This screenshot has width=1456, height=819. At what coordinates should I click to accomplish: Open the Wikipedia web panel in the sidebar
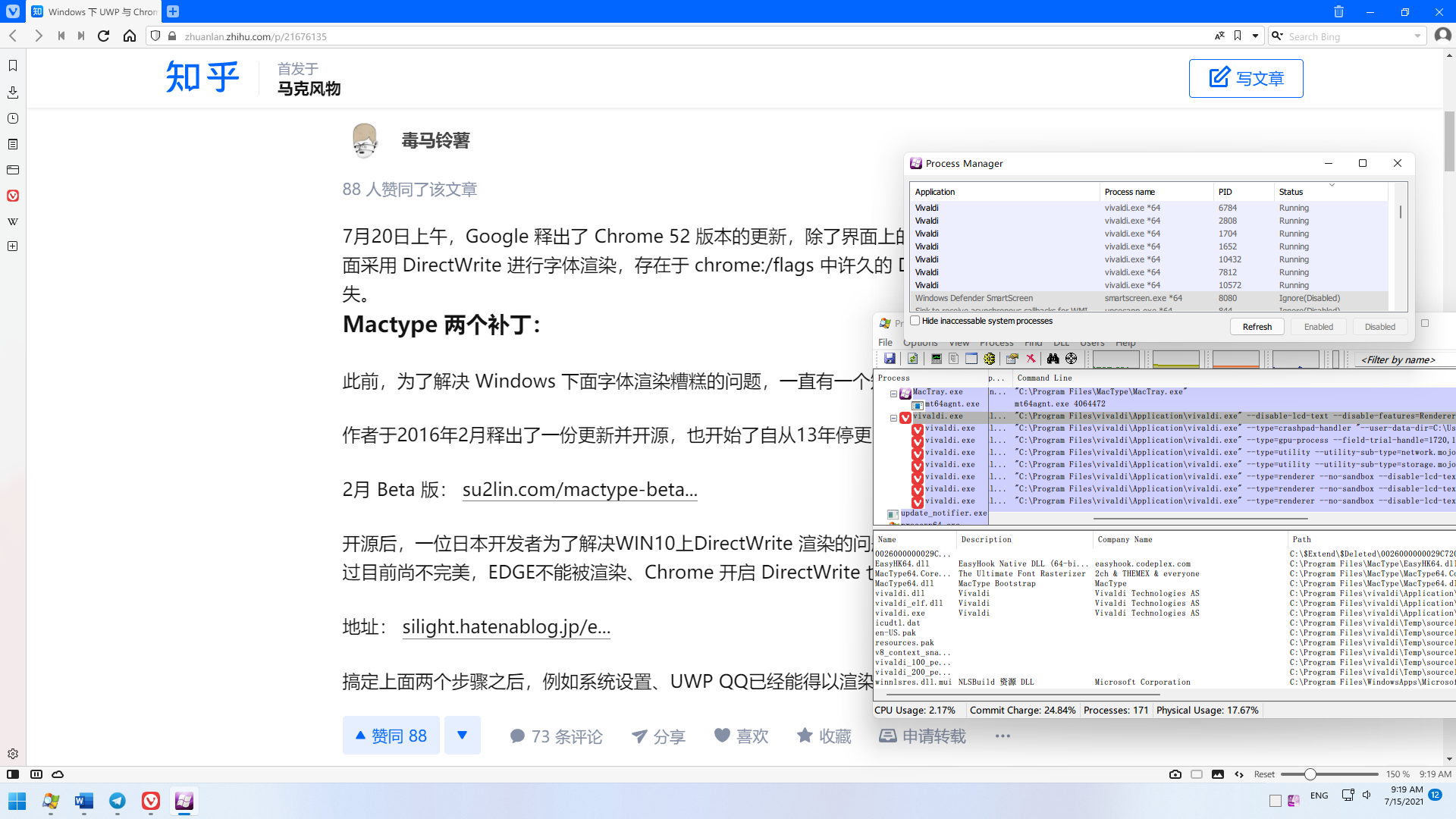click(12, 221)
